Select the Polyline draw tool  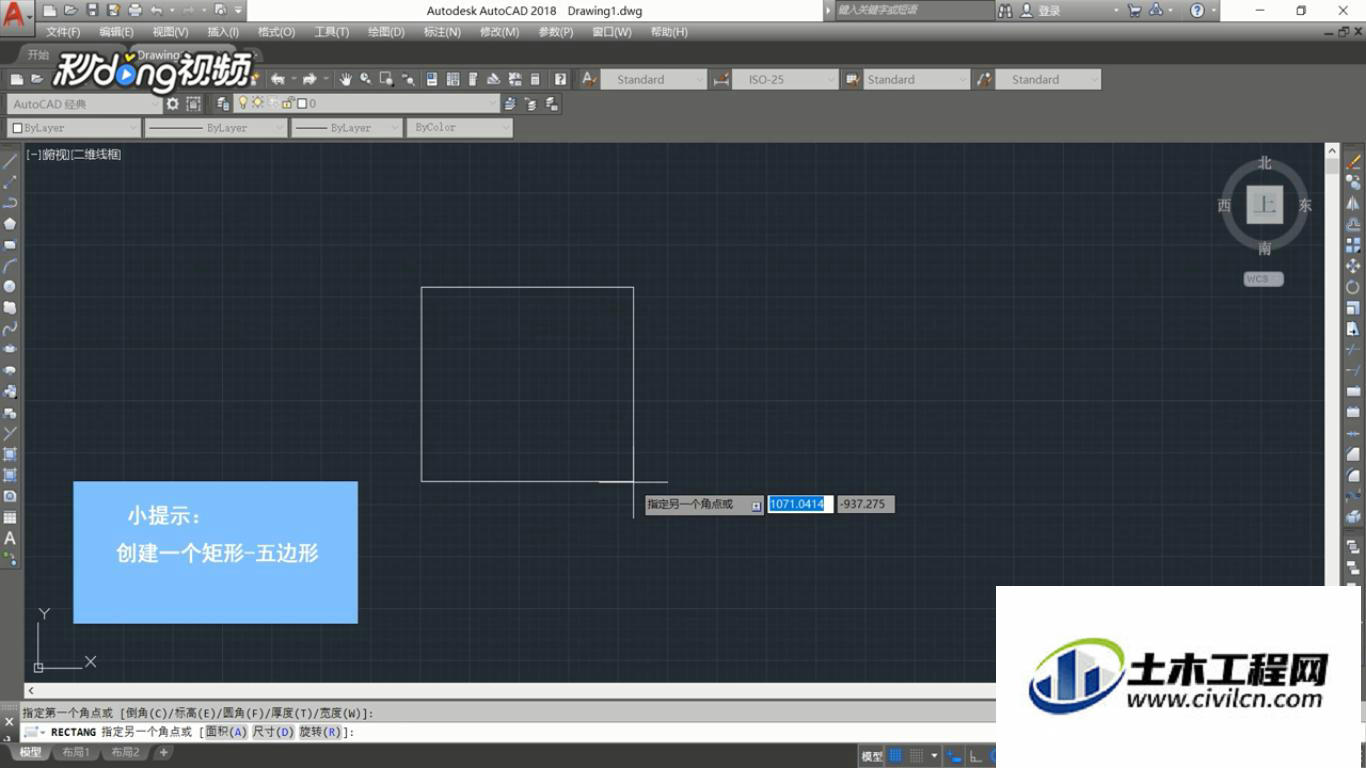10,203
